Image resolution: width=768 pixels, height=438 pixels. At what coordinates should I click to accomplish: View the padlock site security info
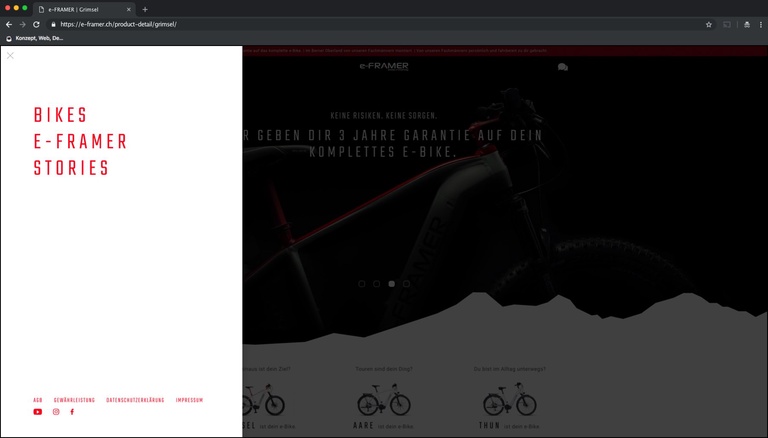(x=53, y=24)
